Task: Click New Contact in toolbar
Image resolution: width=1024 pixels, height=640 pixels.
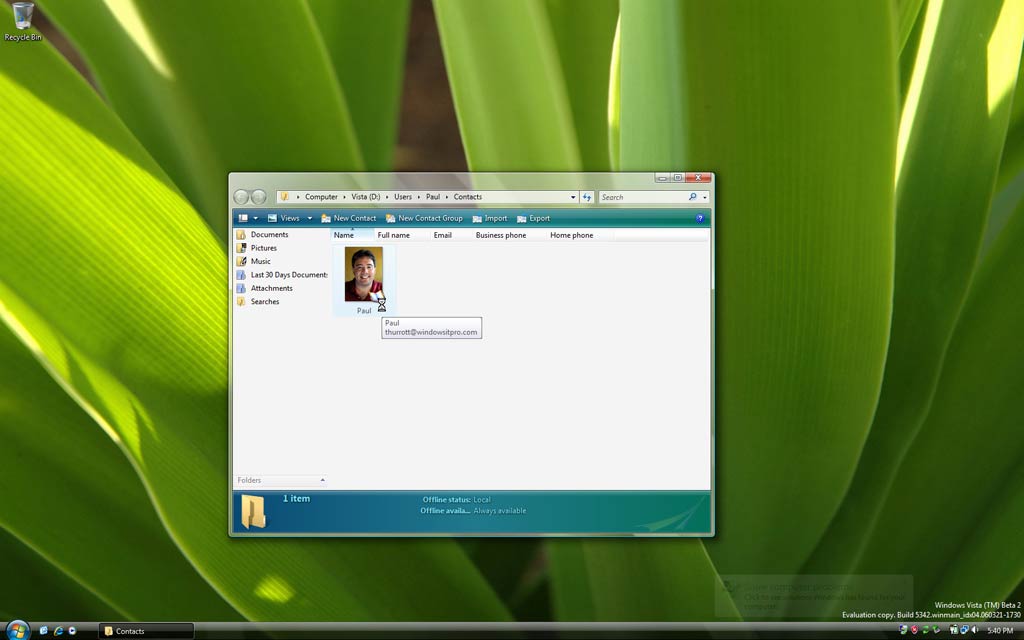Action: (349, 218)
